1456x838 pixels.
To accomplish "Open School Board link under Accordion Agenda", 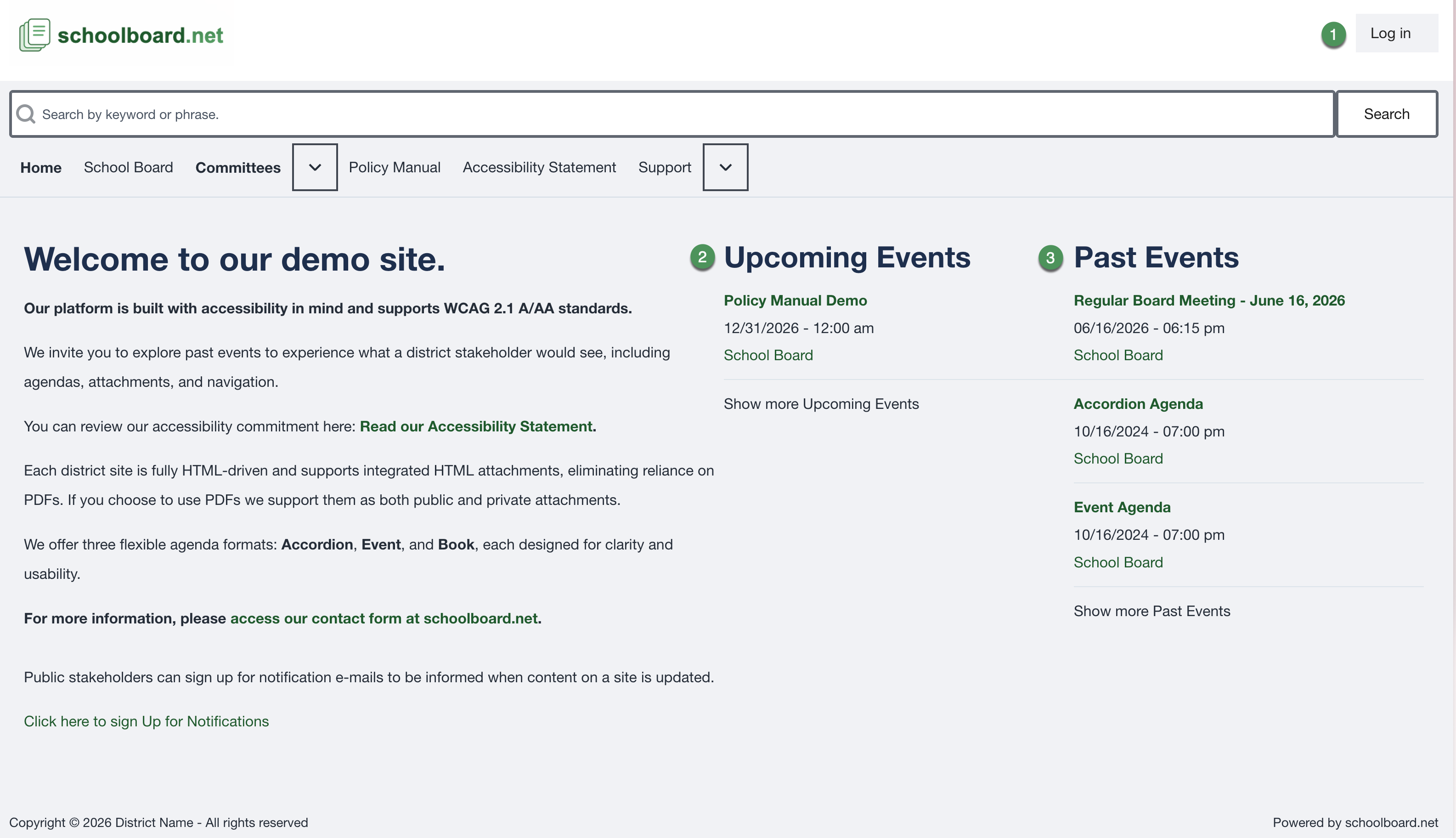I will [x=1118, y=459].
